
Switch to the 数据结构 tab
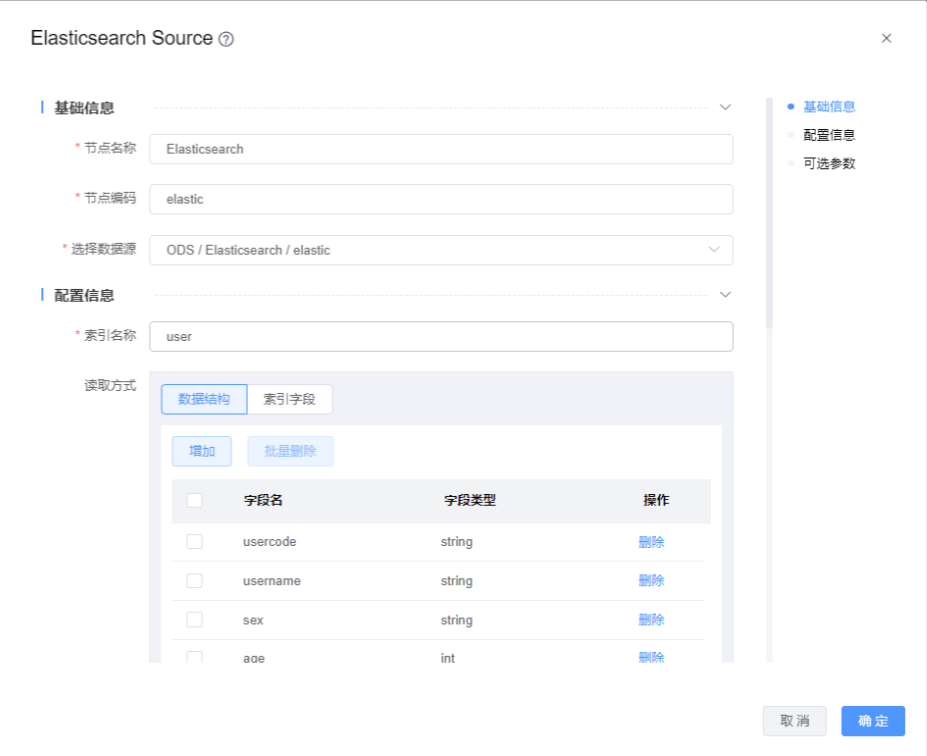tap(204, 399)
